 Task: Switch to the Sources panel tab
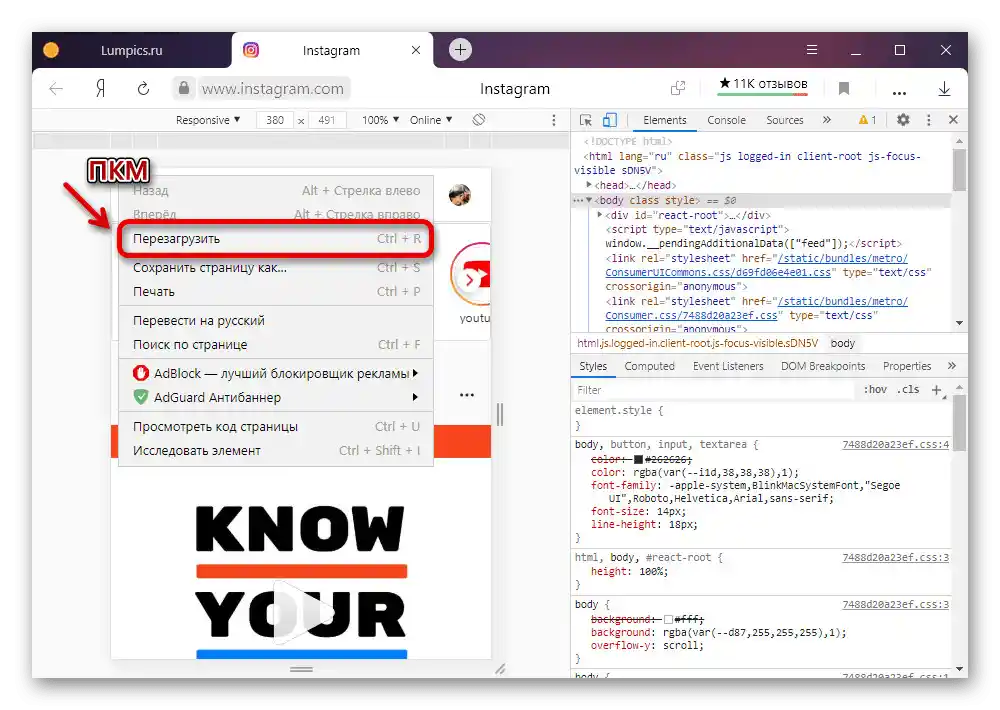[x=784, y=120]
